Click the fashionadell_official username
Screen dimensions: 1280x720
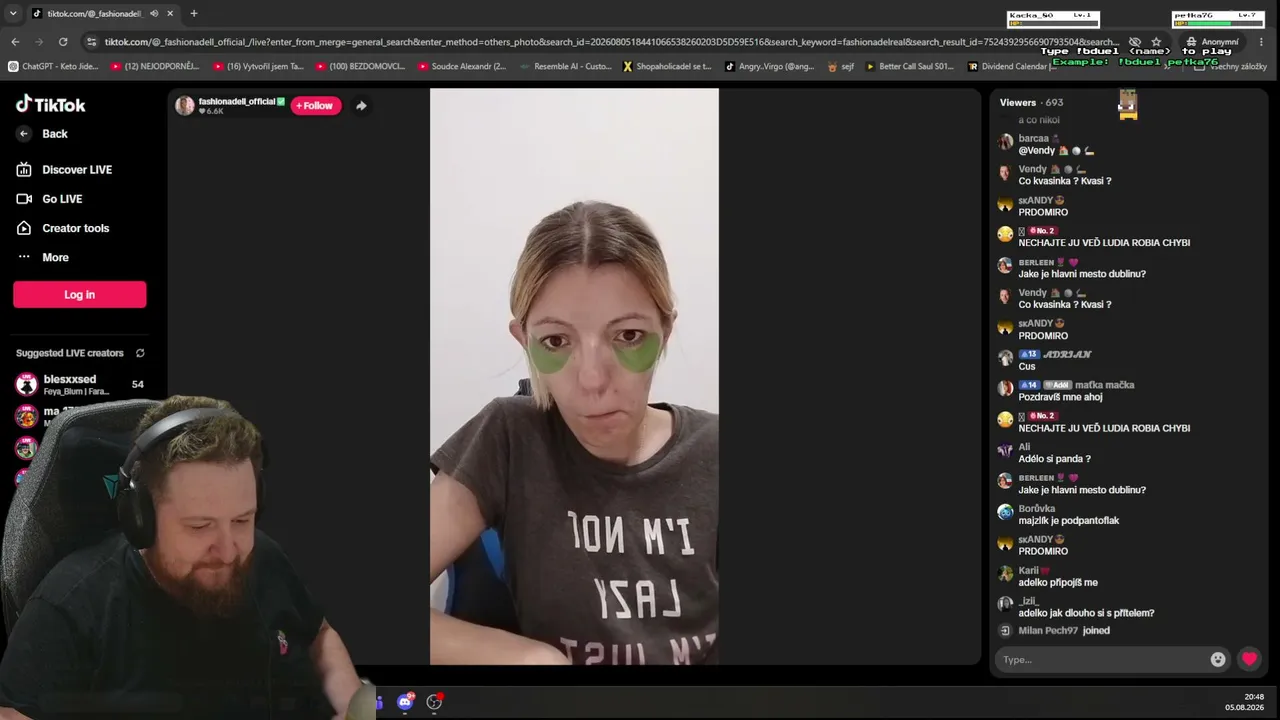[237, 101]
